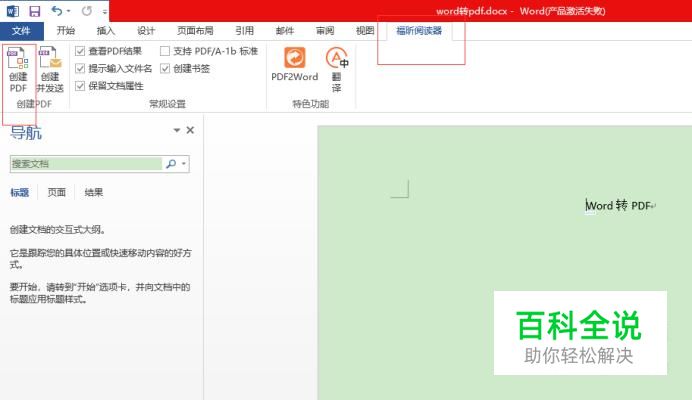Toggle the 保留文档属性 checkbox
Screen dimensions: 692x400
pos(80,86)
